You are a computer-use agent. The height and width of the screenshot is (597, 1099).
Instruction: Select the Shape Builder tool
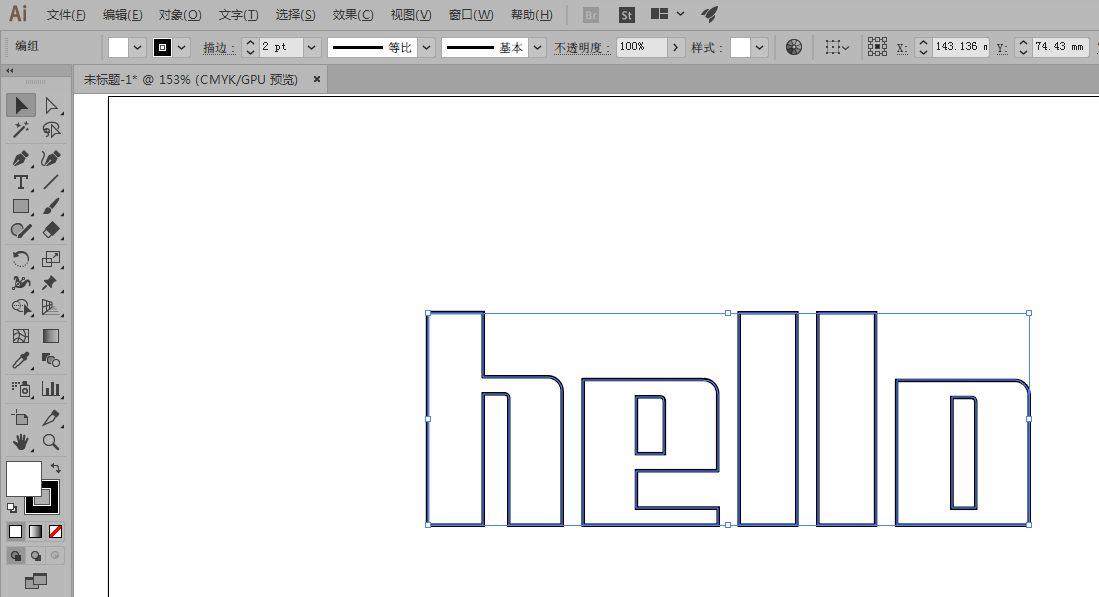click(x=21, y=307)
